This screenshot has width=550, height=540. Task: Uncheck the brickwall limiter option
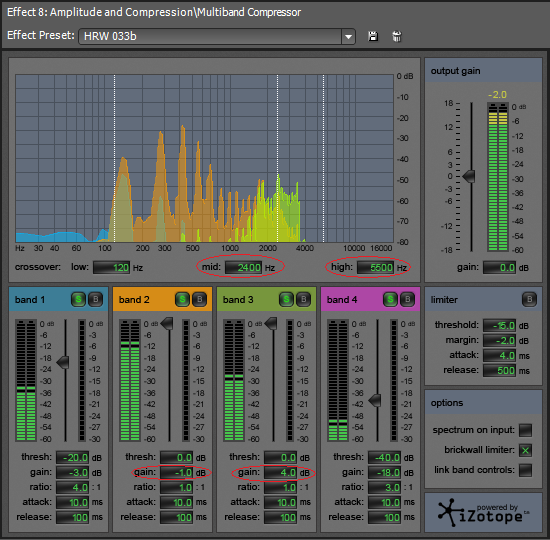[x=525, y=450]
